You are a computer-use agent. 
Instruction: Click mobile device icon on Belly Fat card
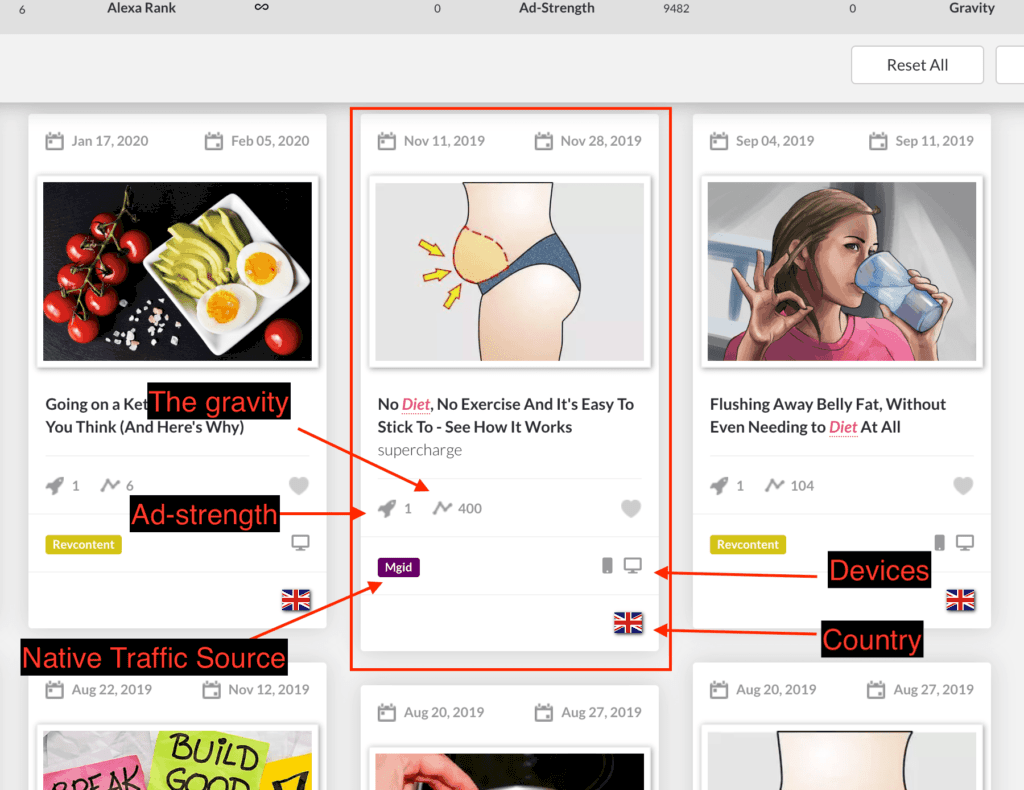pyautogui.click(x=940, y=543)
